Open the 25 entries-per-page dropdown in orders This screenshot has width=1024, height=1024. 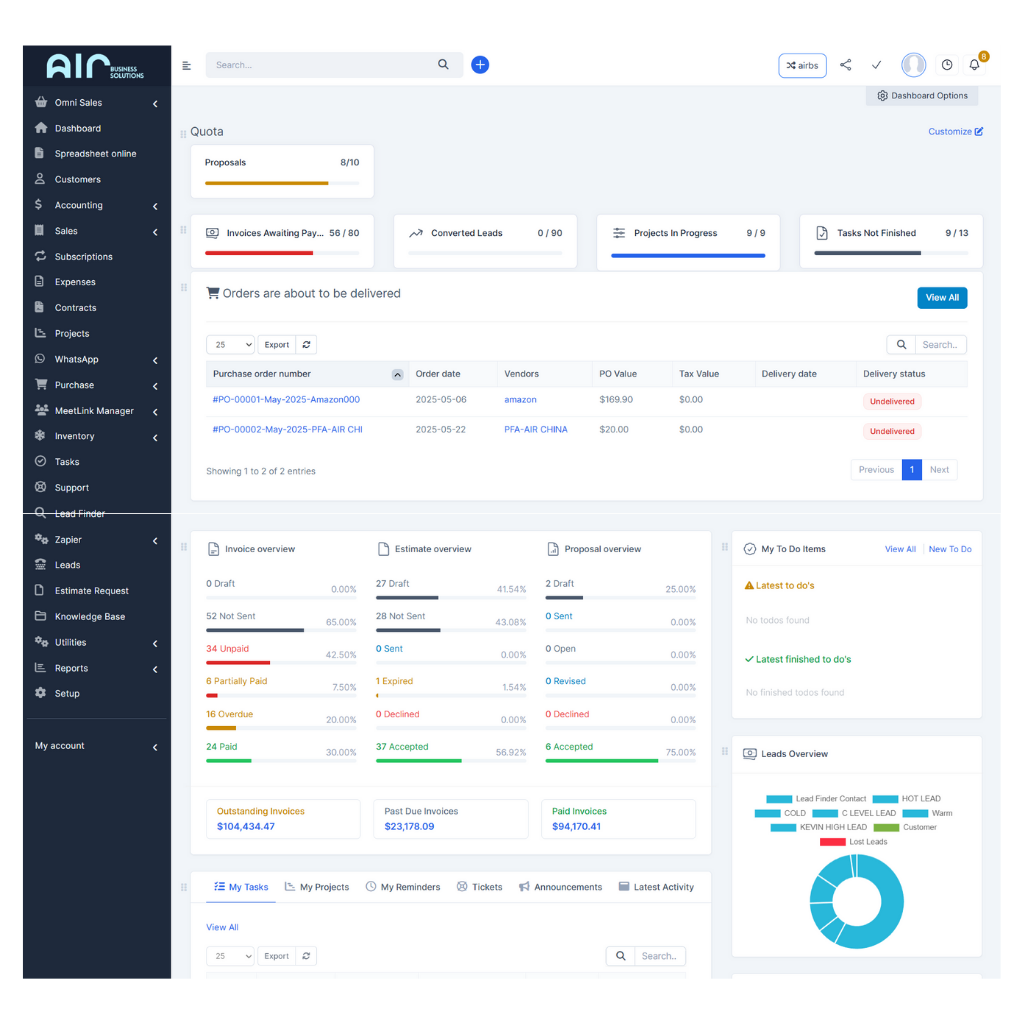point(230,345)
